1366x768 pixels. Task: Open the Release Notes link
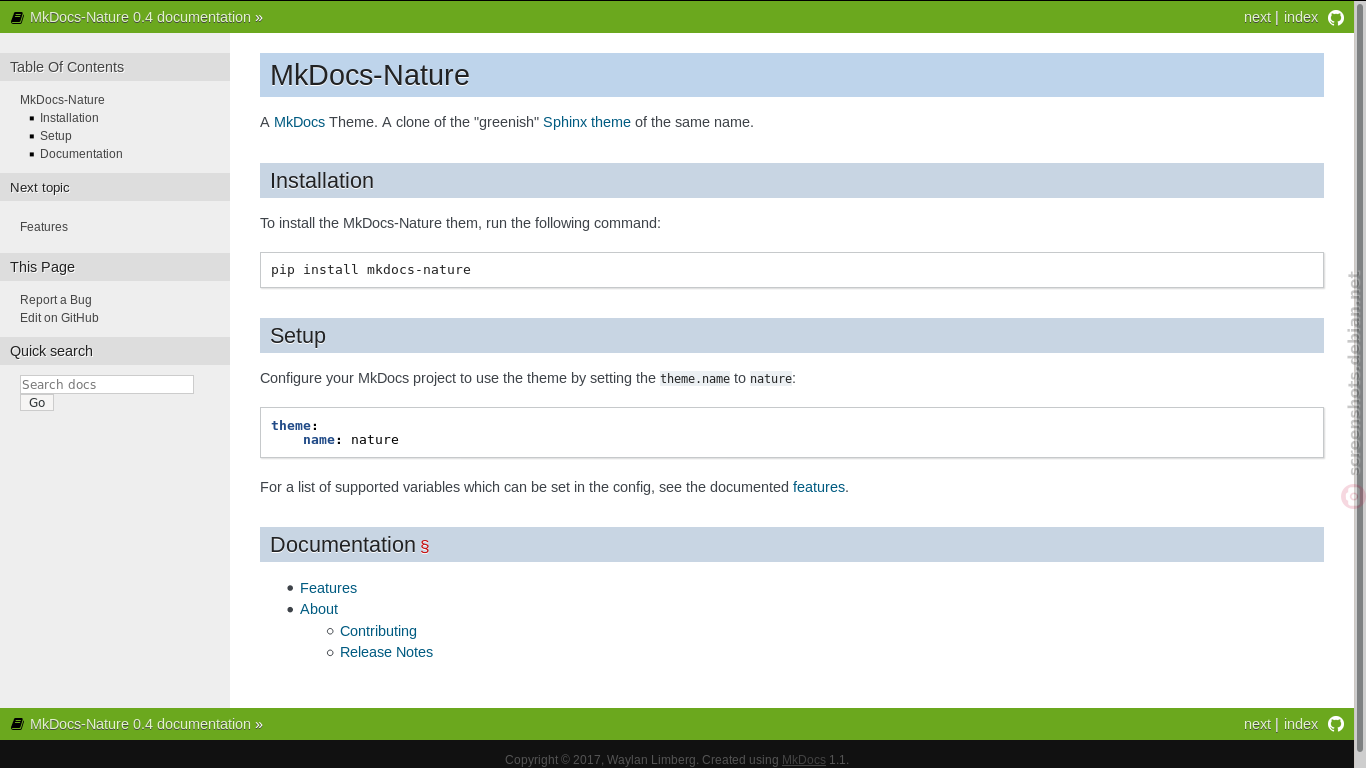click(386, 652)
